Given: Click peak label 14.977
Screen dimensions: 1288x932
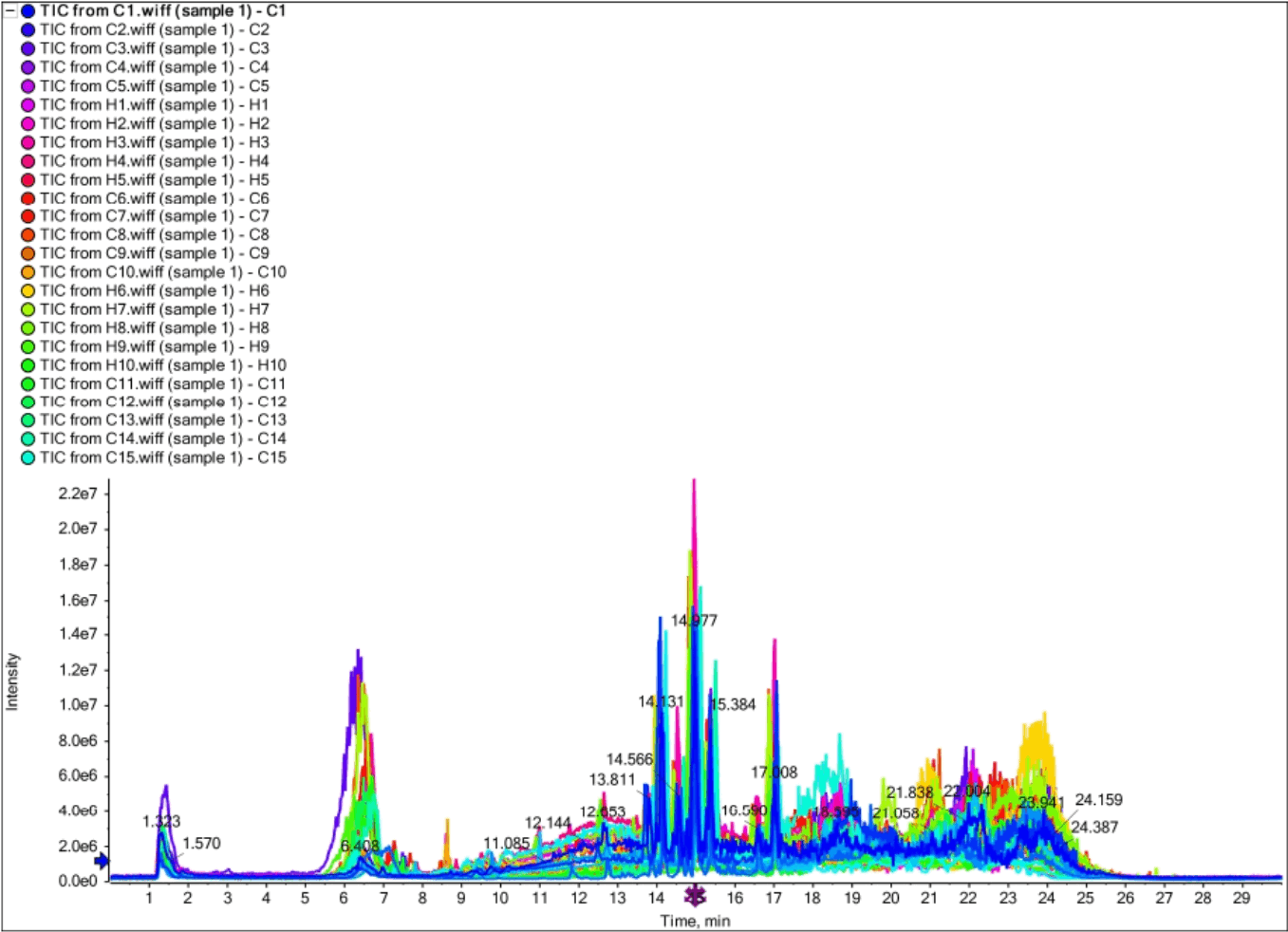Looking at the screenshot, I should tap(694, 621).
